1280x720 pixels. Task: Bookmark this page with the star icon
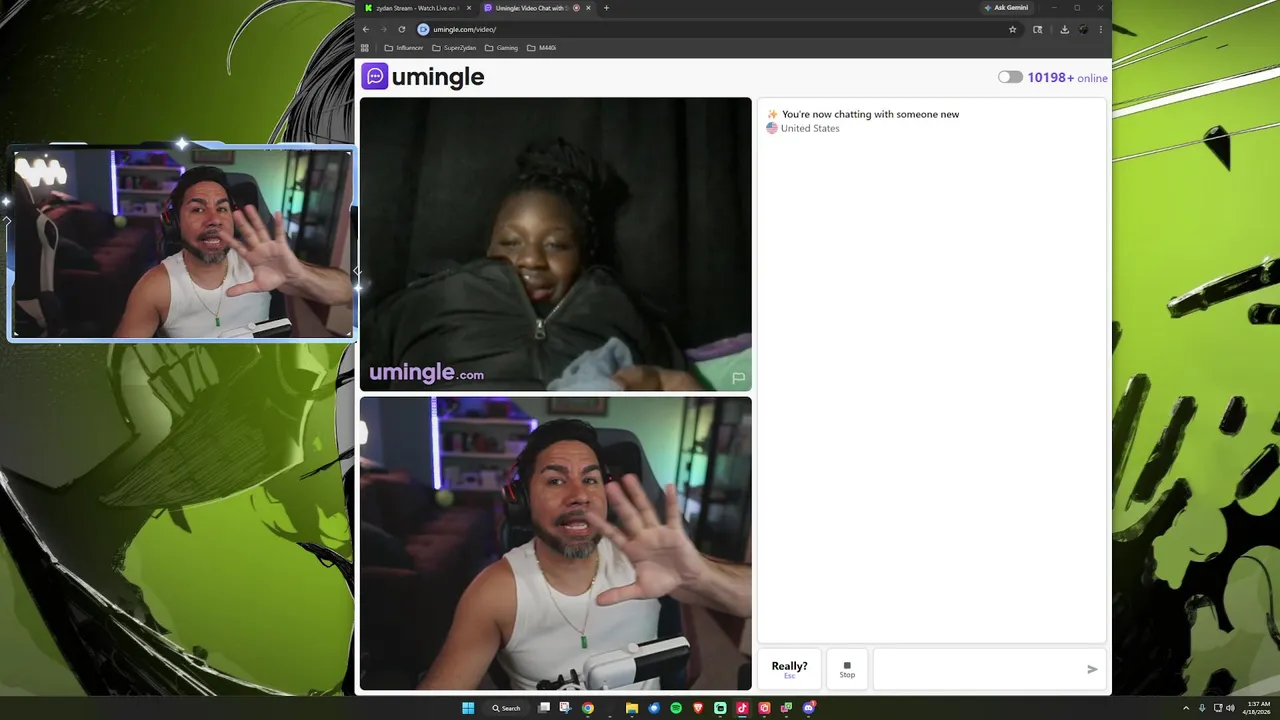point(1012,29)
